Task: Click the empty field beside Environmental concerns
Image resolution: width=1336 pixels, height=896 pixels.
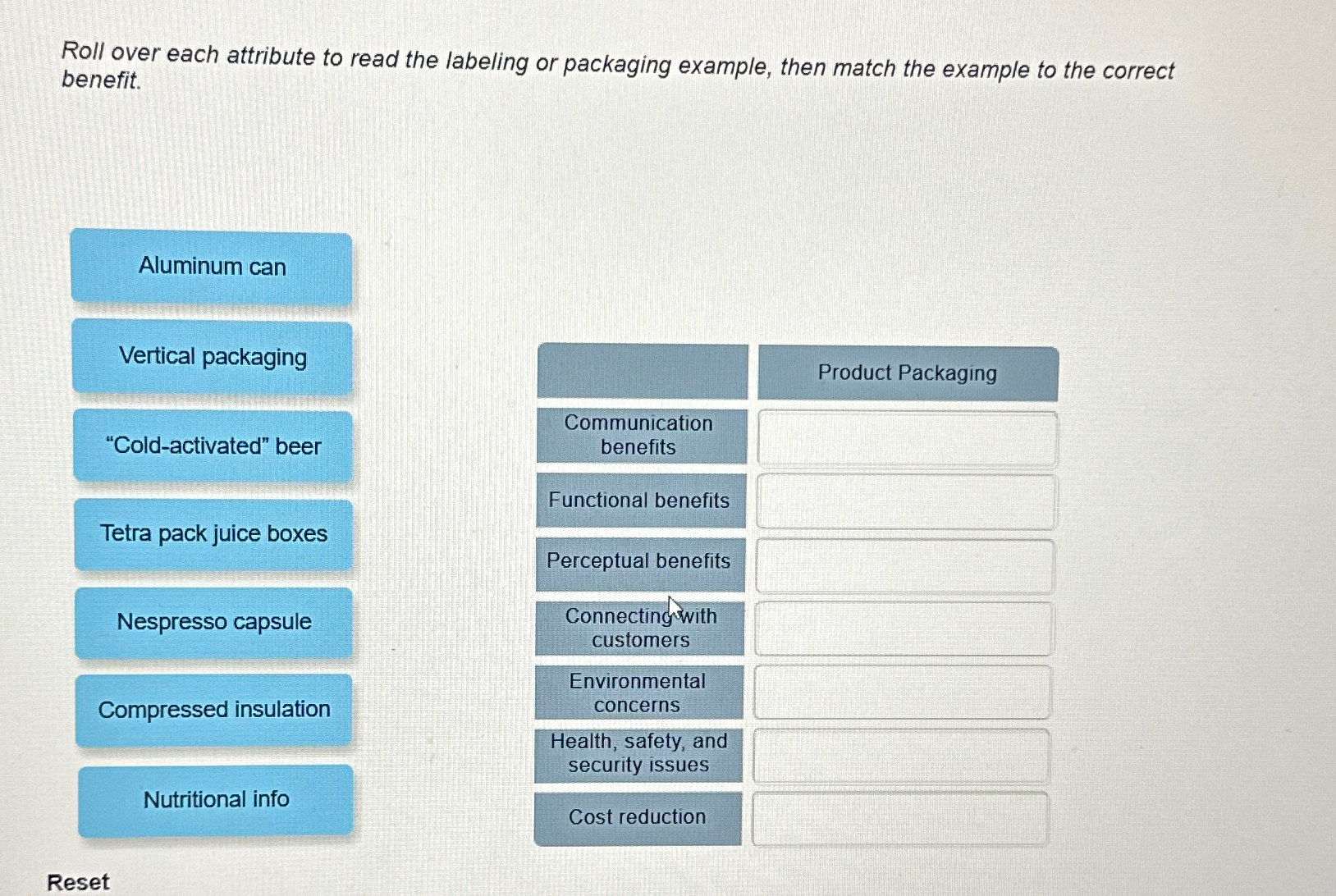Action: coord(903,693)
